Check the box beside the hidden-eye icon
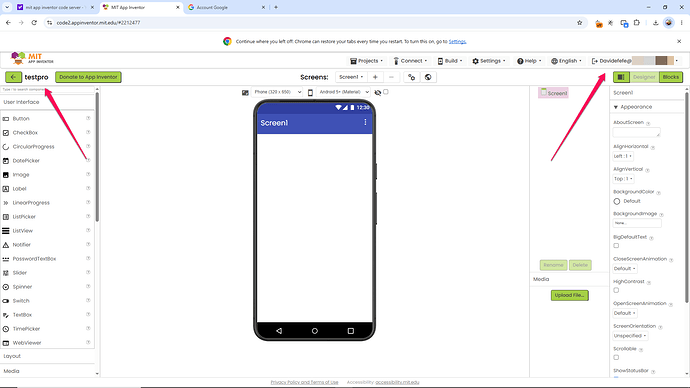Screen dimensions: 690x388 pyautogui.click(x=386, y=92)
